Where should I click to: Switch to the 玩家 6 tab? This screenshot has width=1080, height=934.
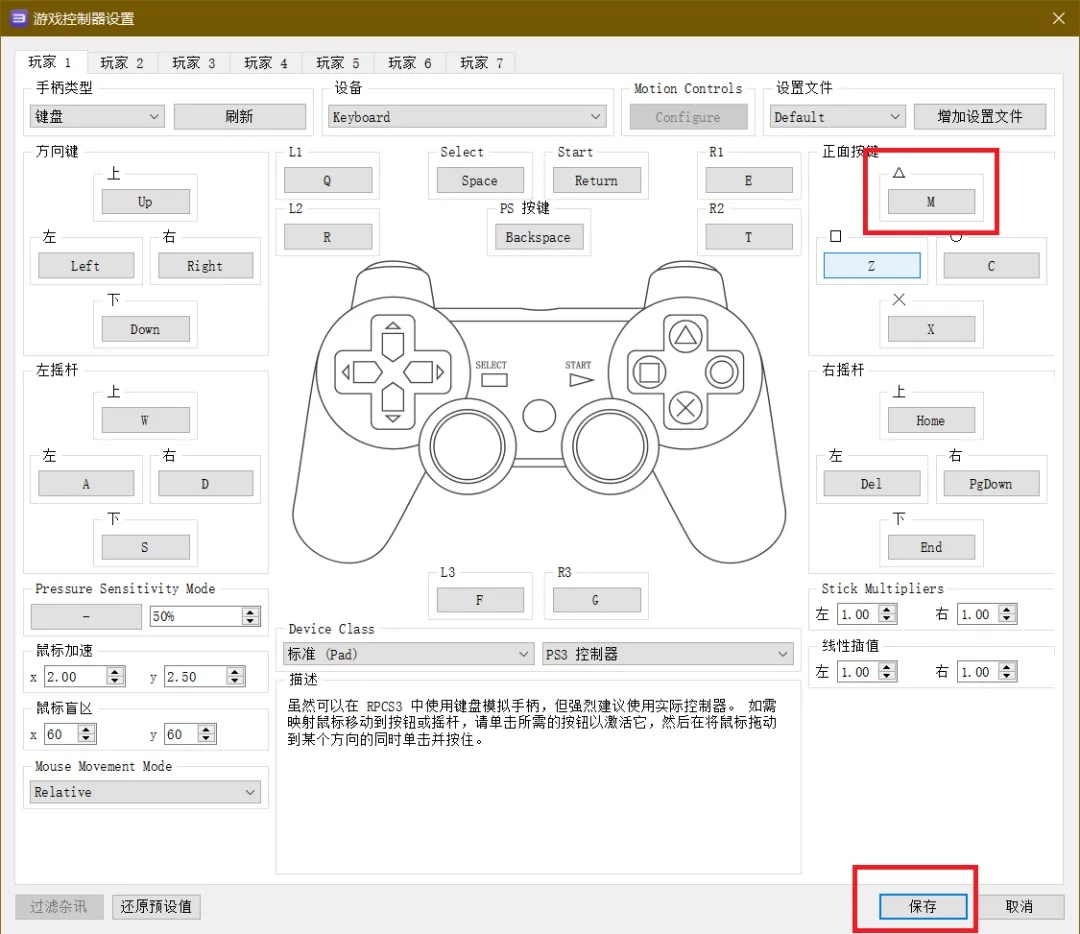(x=410, y=63)
